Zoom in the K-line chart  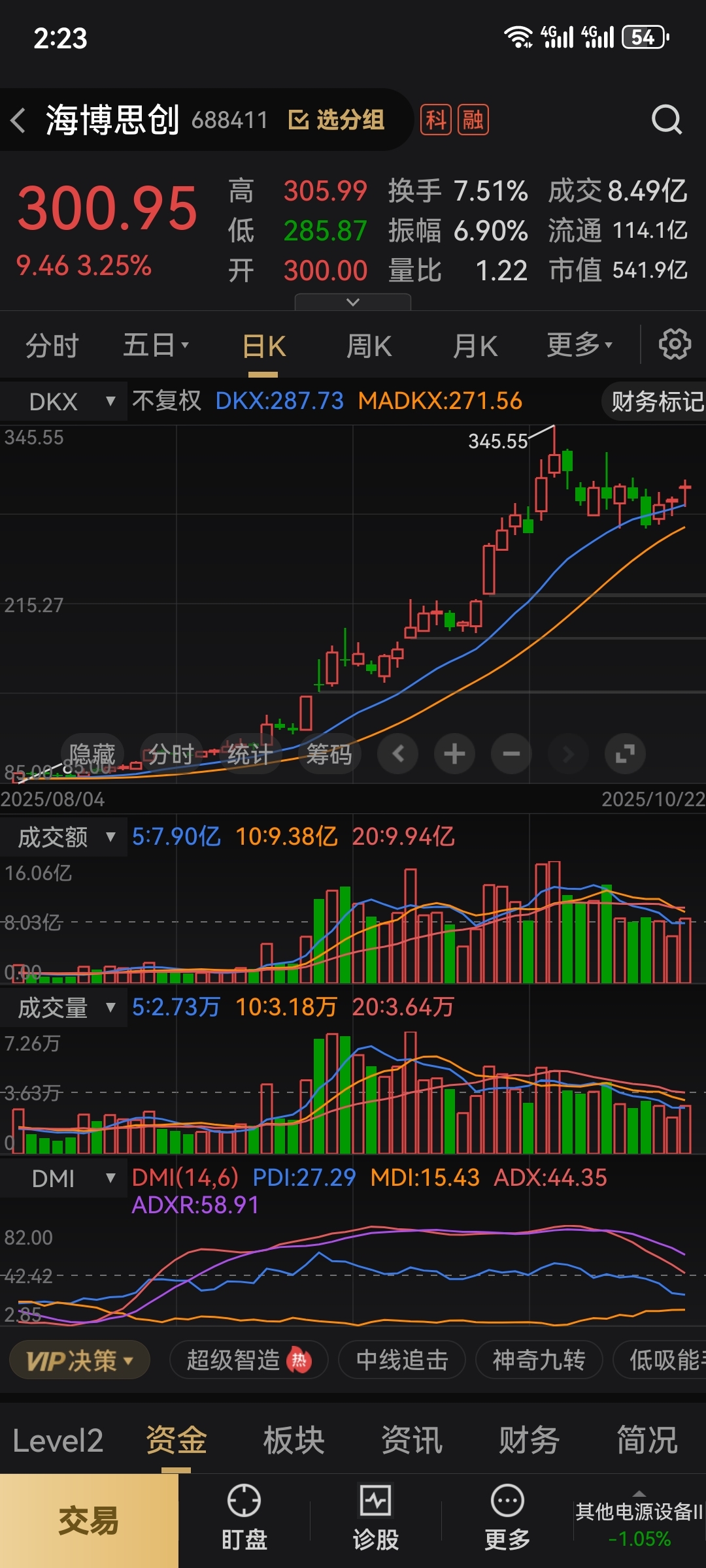(454, 754)
